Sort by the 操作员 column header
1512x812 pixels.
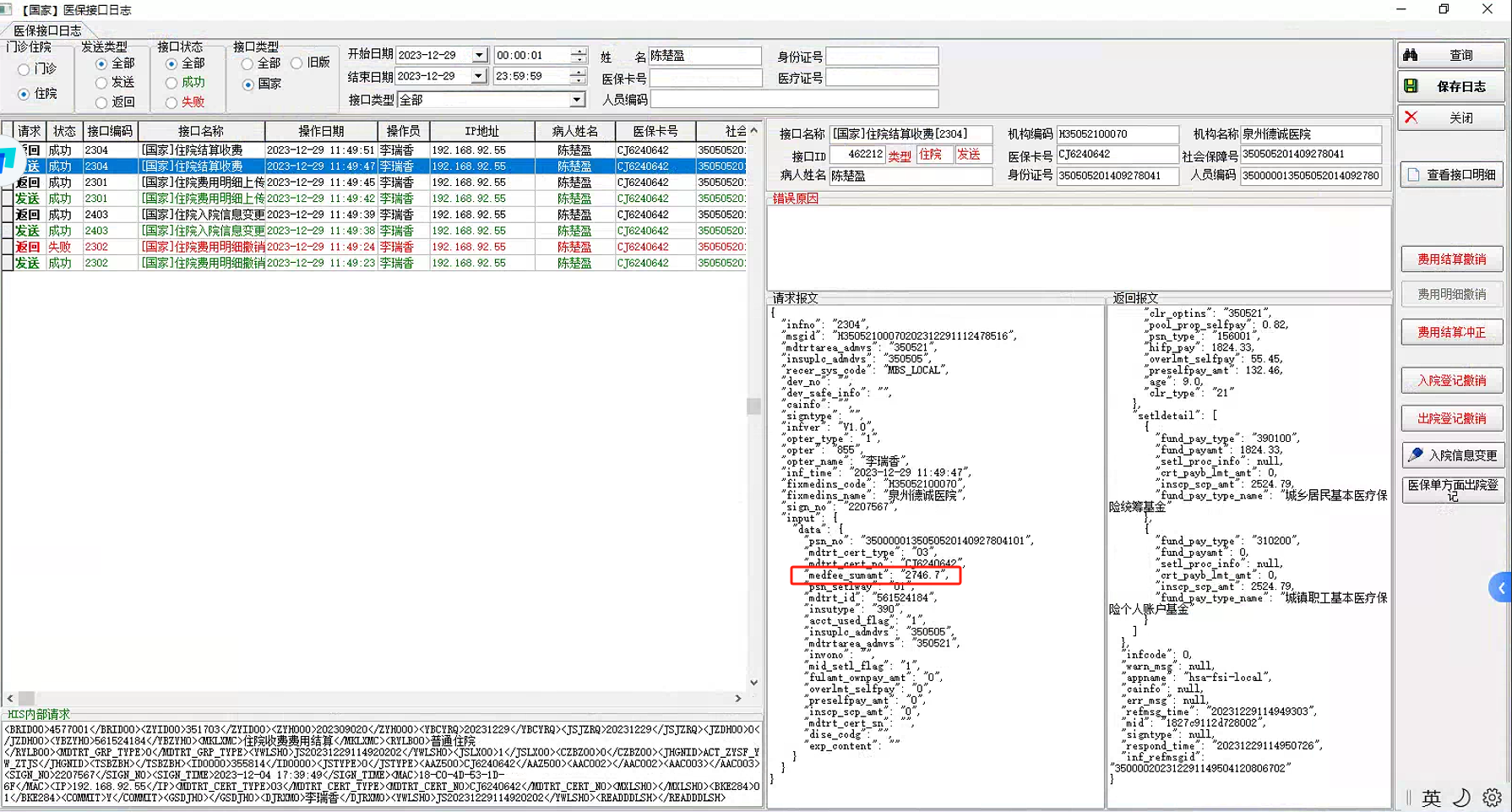(x=404, y=131)
